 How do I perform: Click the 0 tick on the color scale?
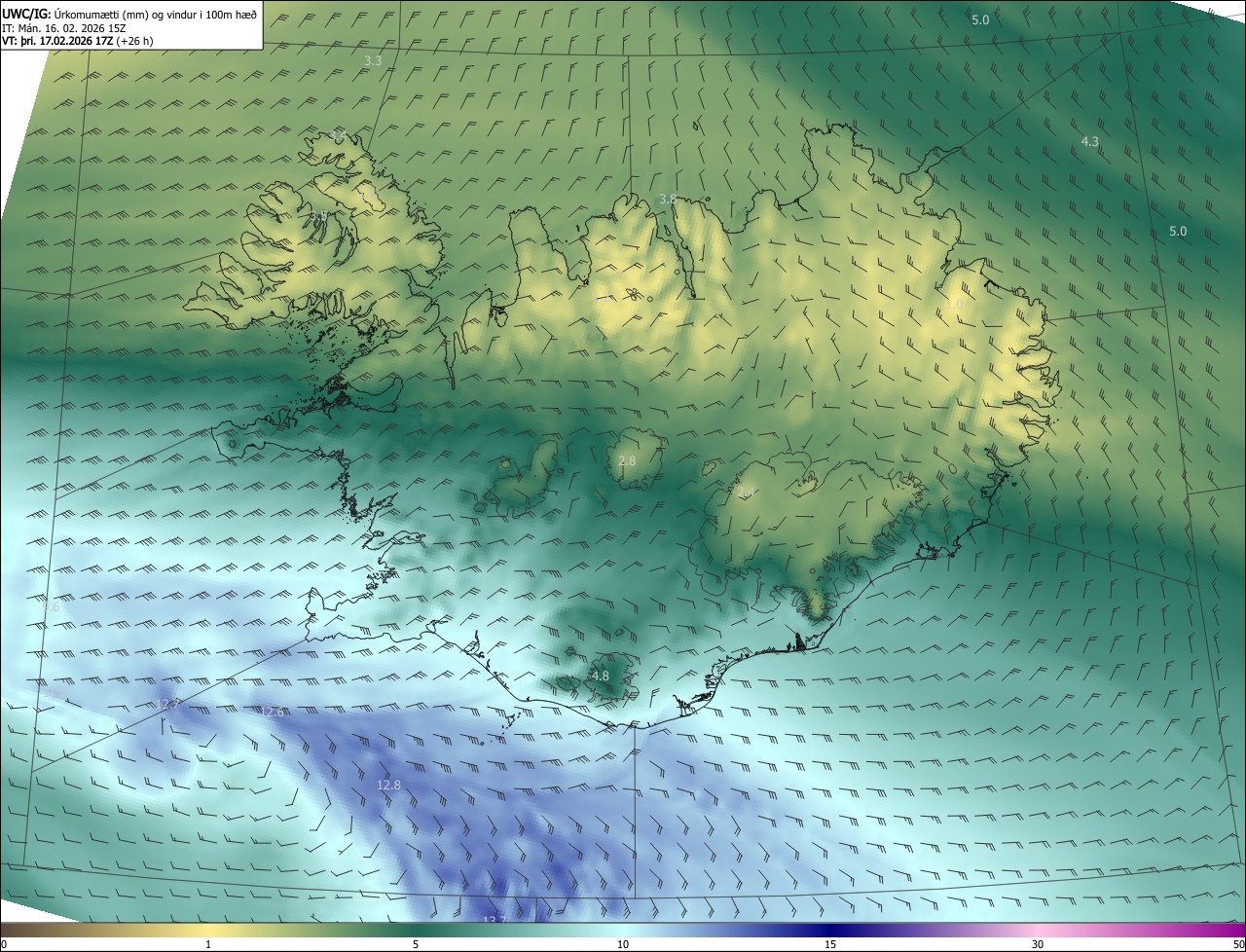coord(4,944)
